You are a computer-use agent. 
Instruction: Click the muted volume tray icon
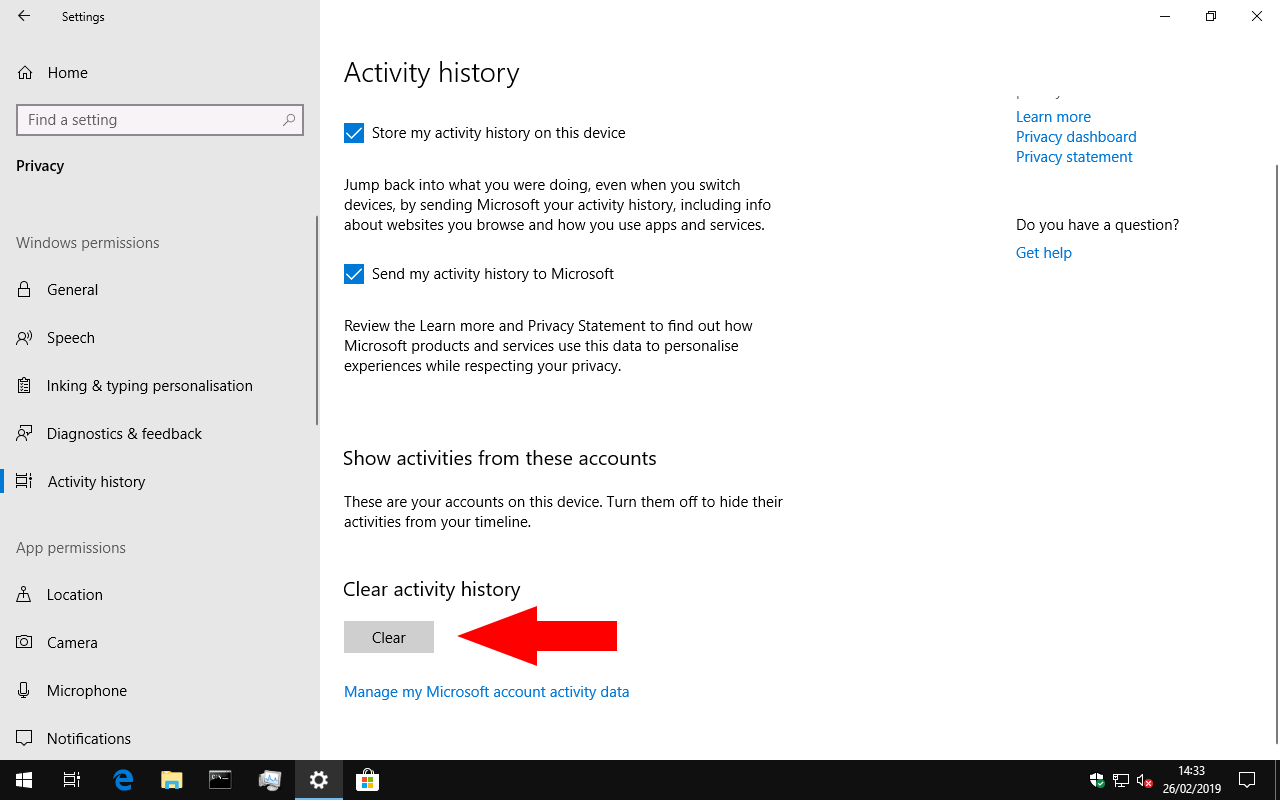pyautogui.click(x=1145, y=780)
